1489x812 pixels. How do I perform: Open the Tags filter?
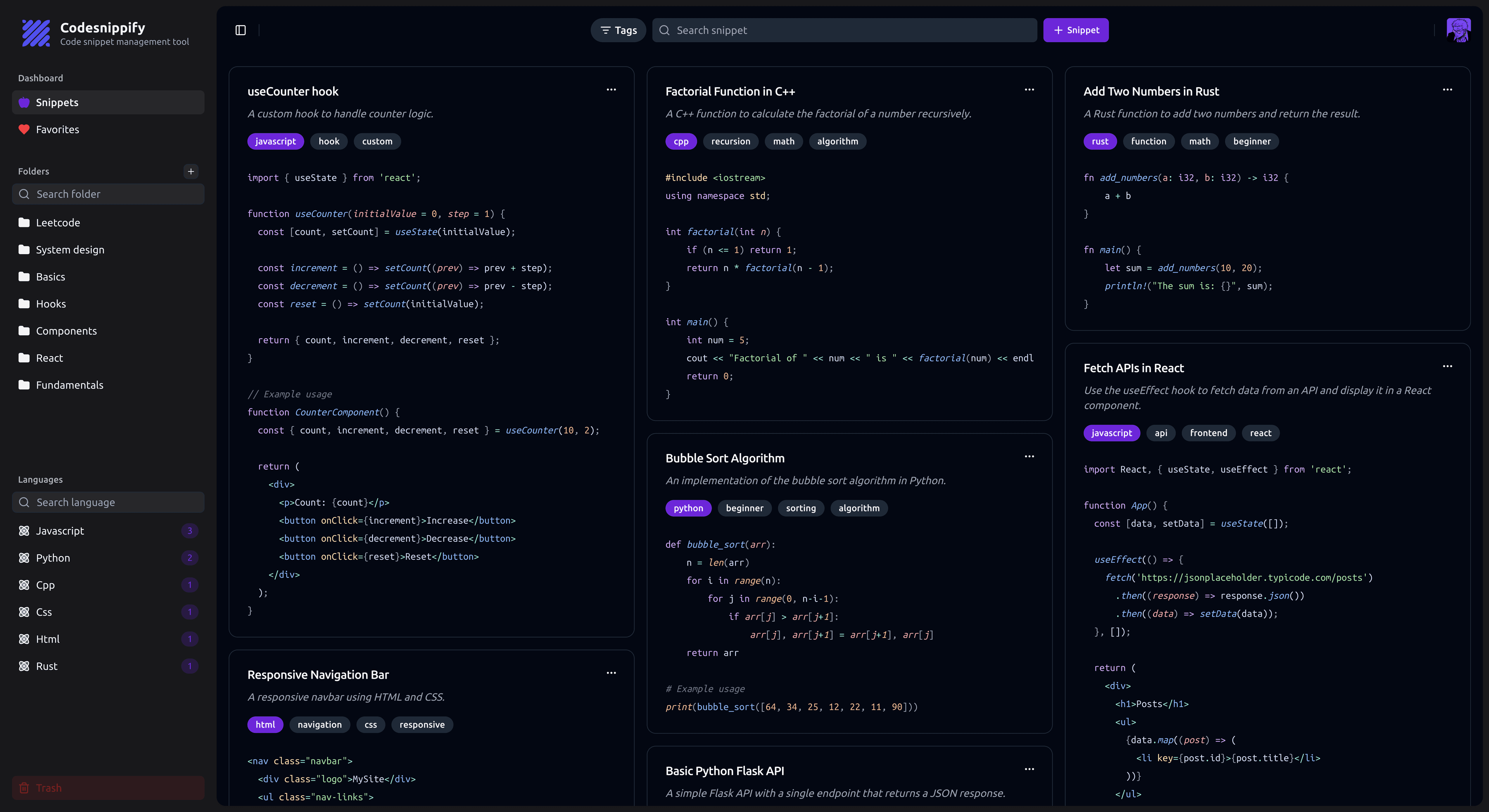click(x=617, y=30)
